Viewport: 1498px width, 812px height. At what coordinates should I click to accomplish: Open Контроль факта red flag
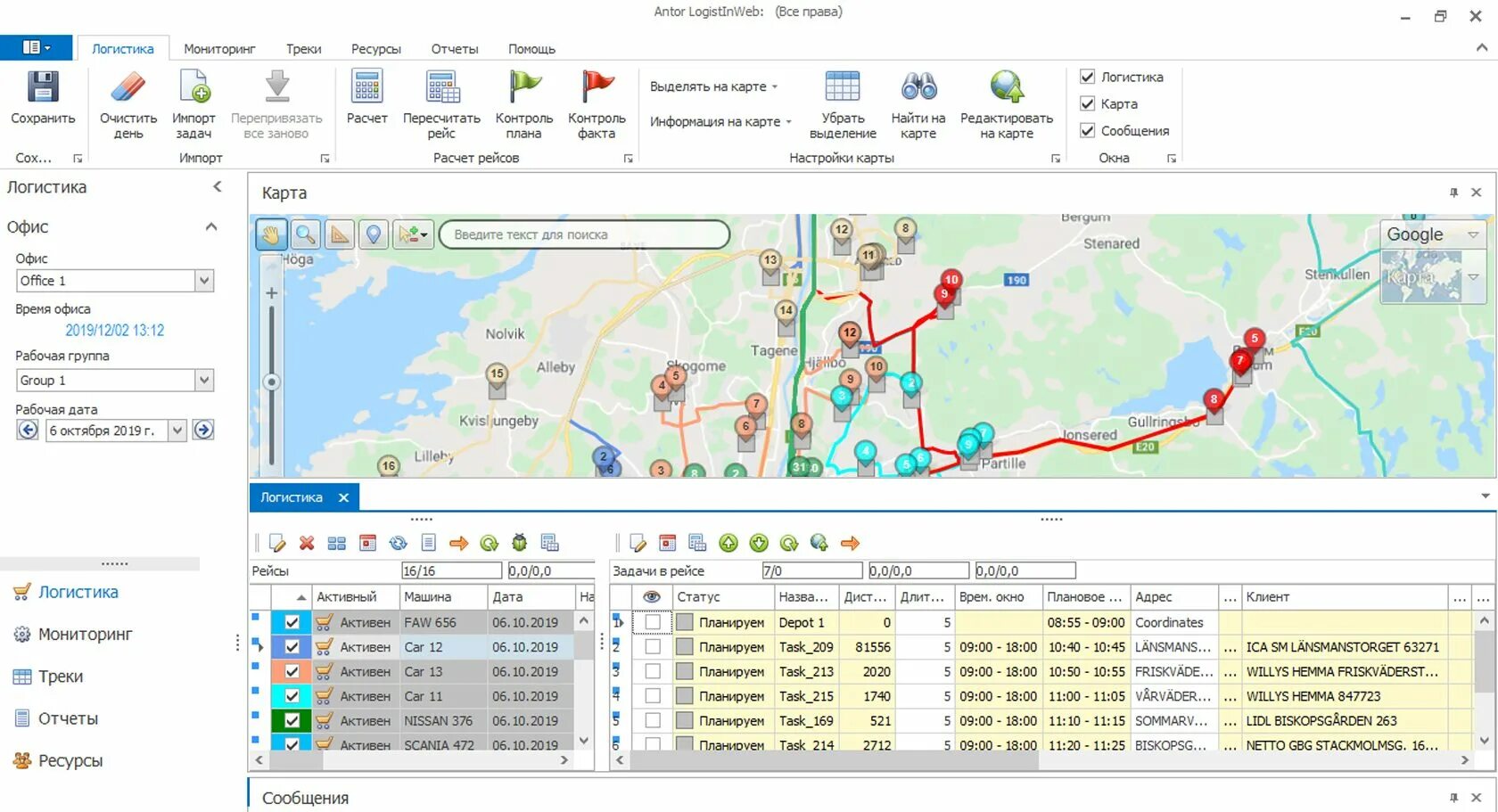coord(597,86)
